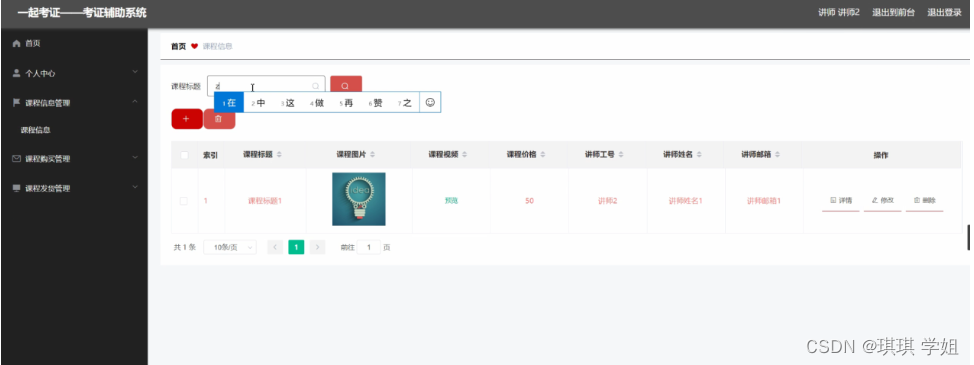The width and height of the screenshot is (974, 365).
Task: Click previous page arrow in pagination
Action: coord(275,247)
